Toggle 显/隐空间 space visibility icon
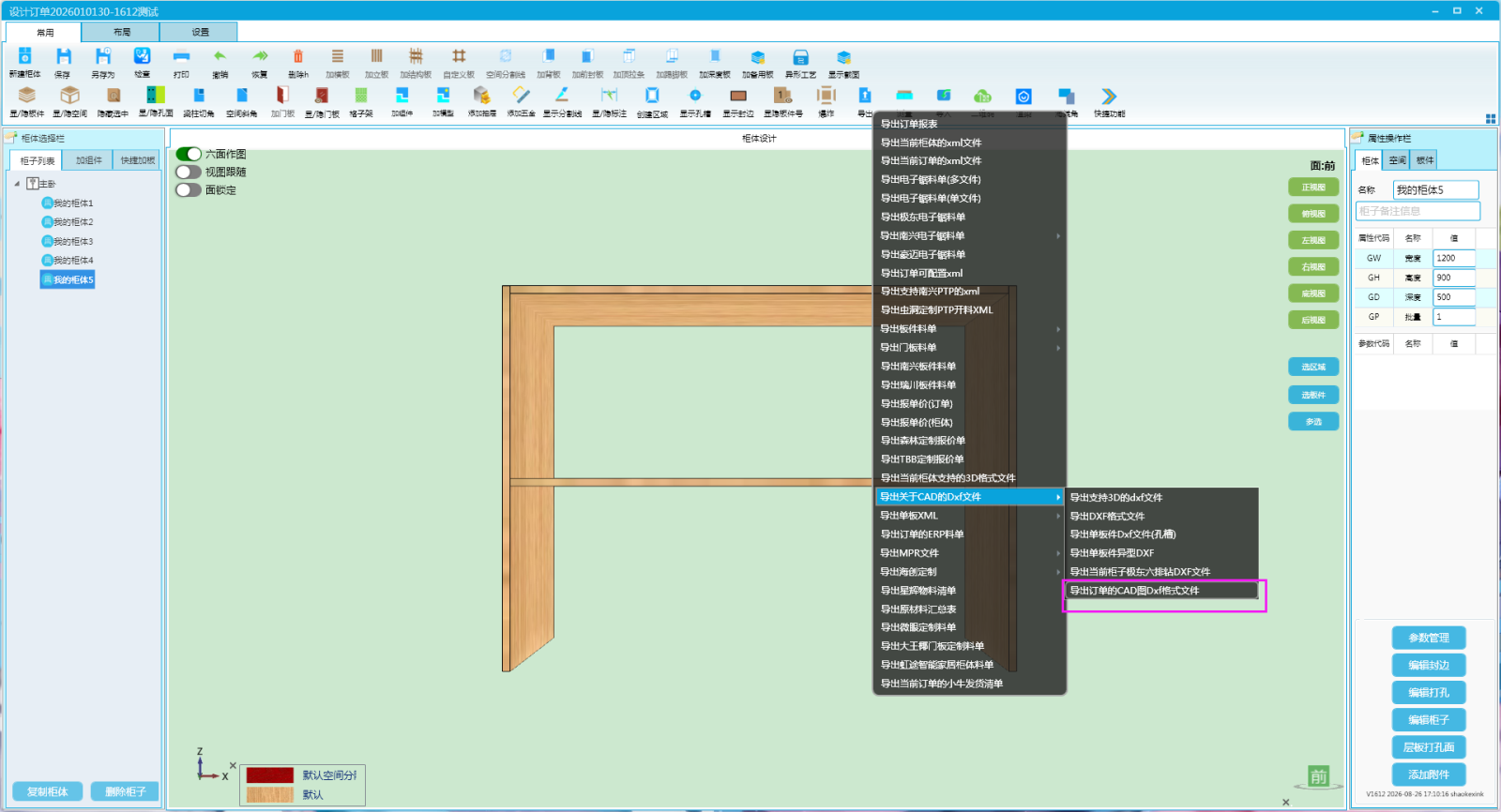This screenshot has width=1501, height=812. click(x=69, y=96)
